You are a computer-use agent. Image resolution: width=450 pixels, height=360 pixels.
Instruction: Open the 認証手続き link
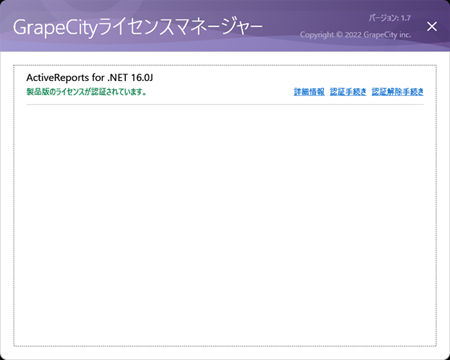(348, 92)
